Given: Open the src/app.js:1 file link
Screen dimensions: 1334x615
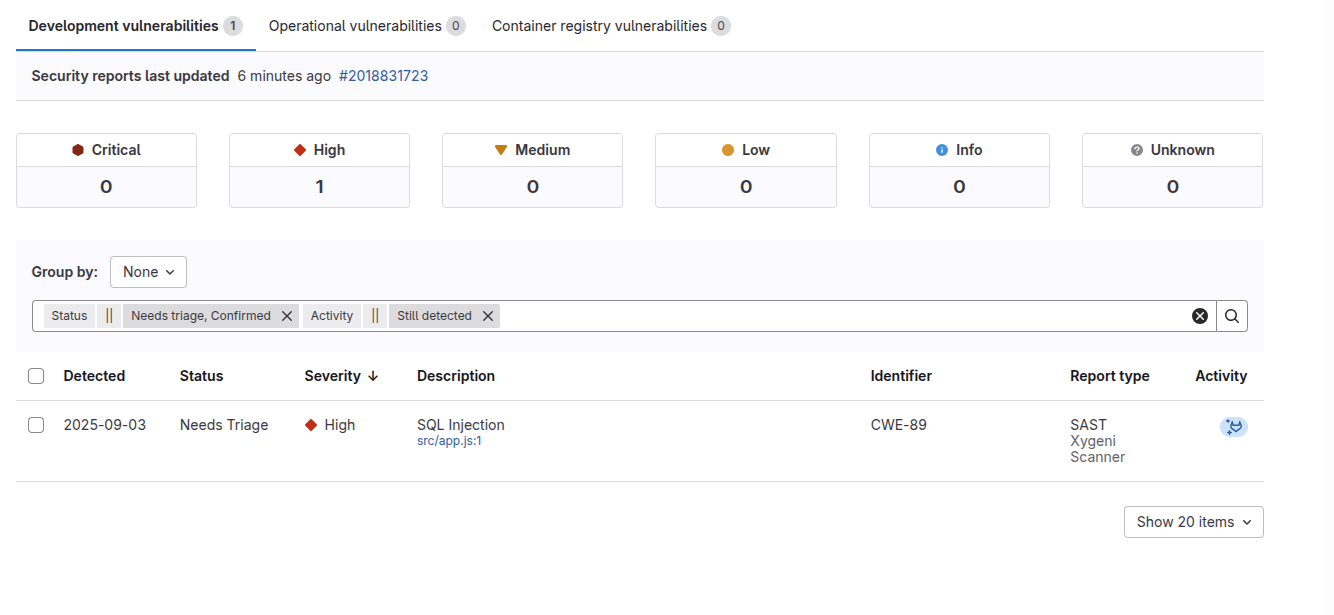Looking at the screenshot, I should click(x=449, y=441).
